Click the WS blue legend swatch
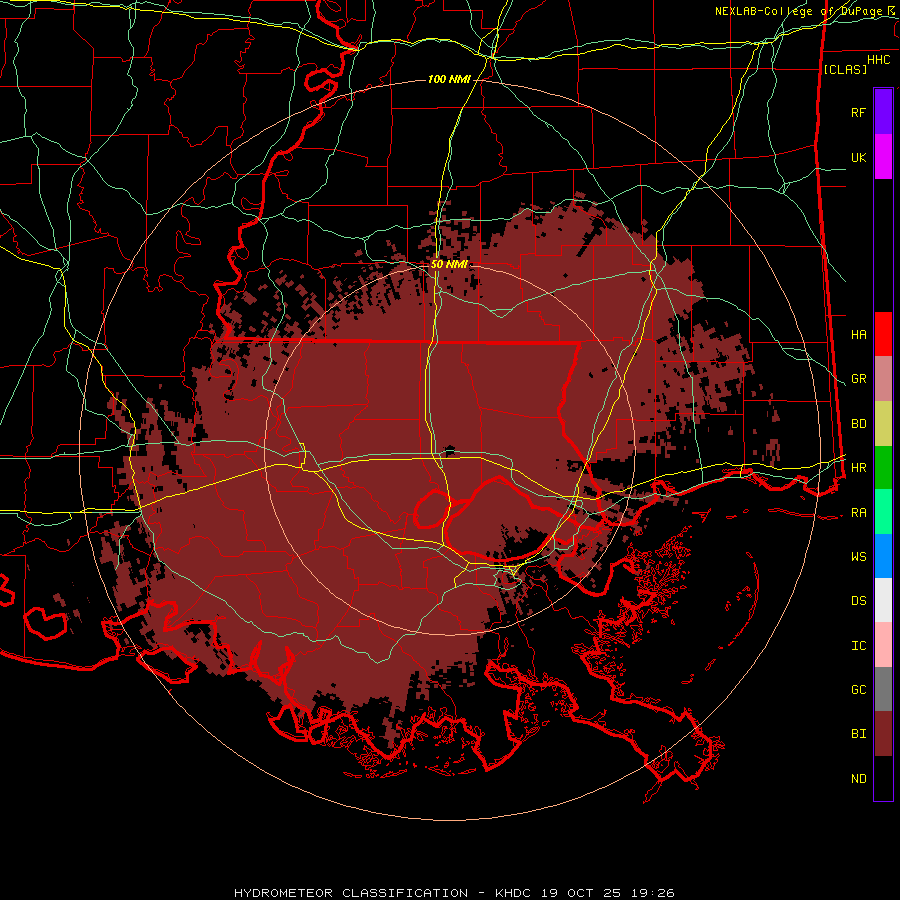Viewport: 900px width, 900px height. pyautogui.click(x=883, y=556)
